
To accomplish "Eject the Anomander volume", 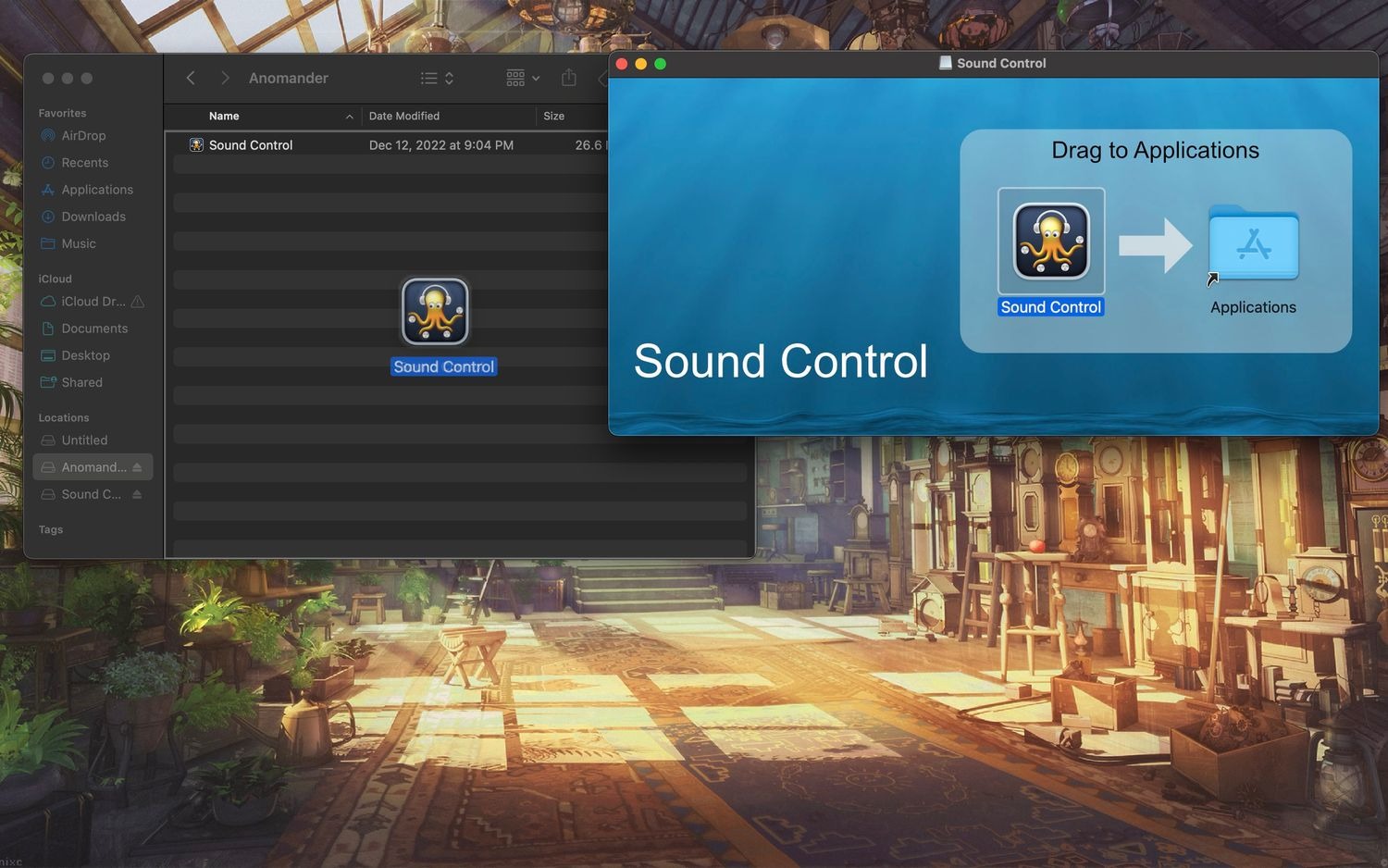I will click(x=137, y=467).
